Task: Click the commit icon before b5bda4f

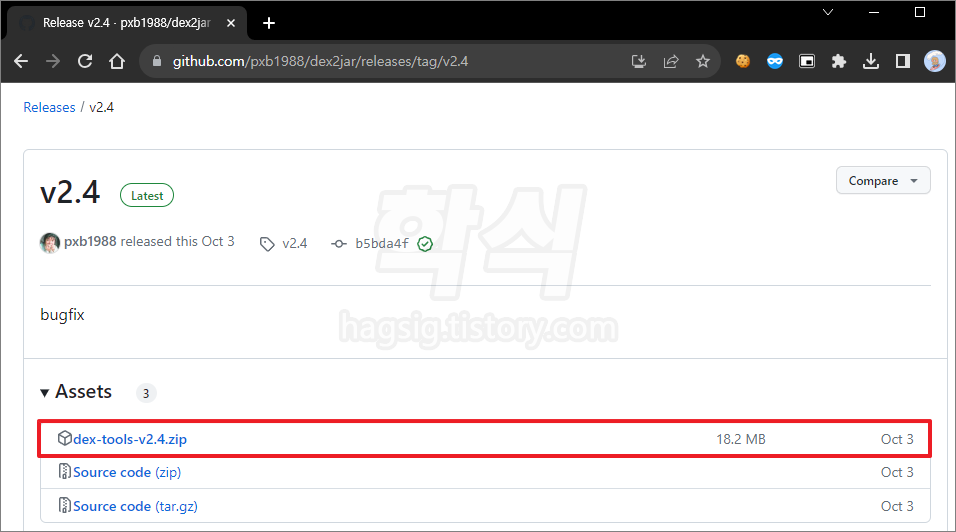Action: click(339, 244)
